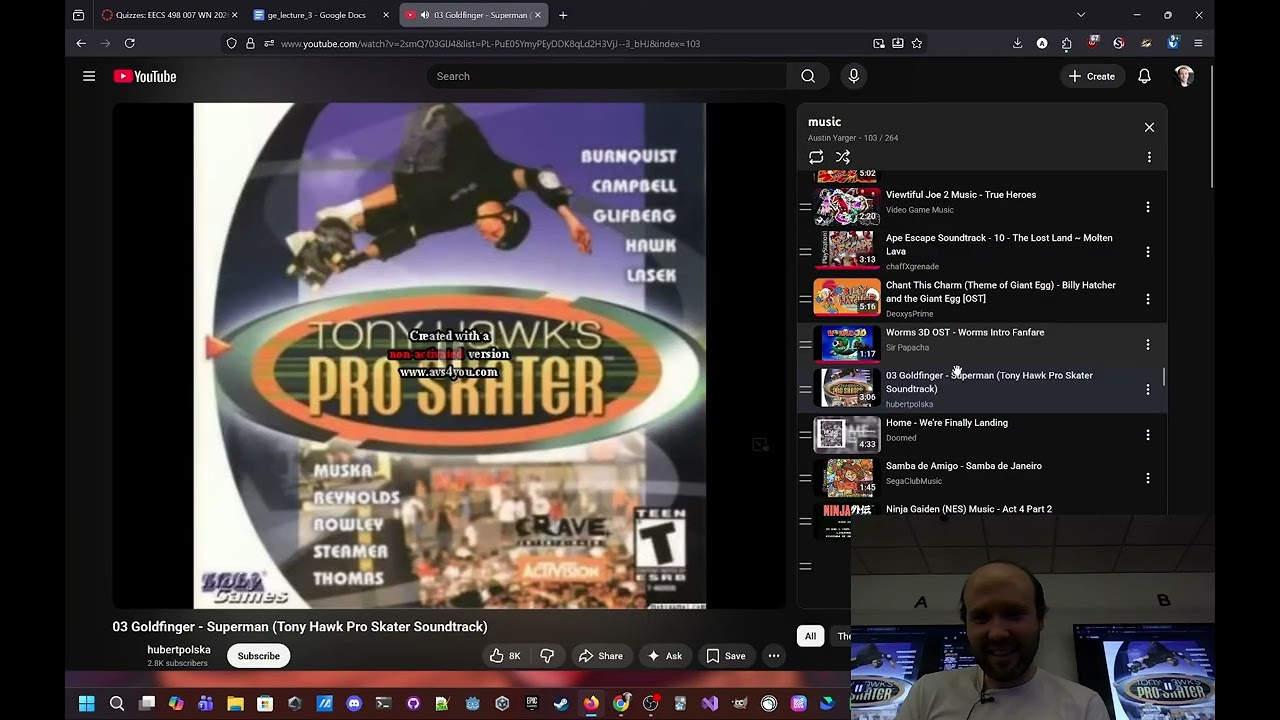The width and height of the screenshot is (1280, 720).
Task: Open more options for Ape Escape Soundtrack
Action: click(x=1148, y=252)
